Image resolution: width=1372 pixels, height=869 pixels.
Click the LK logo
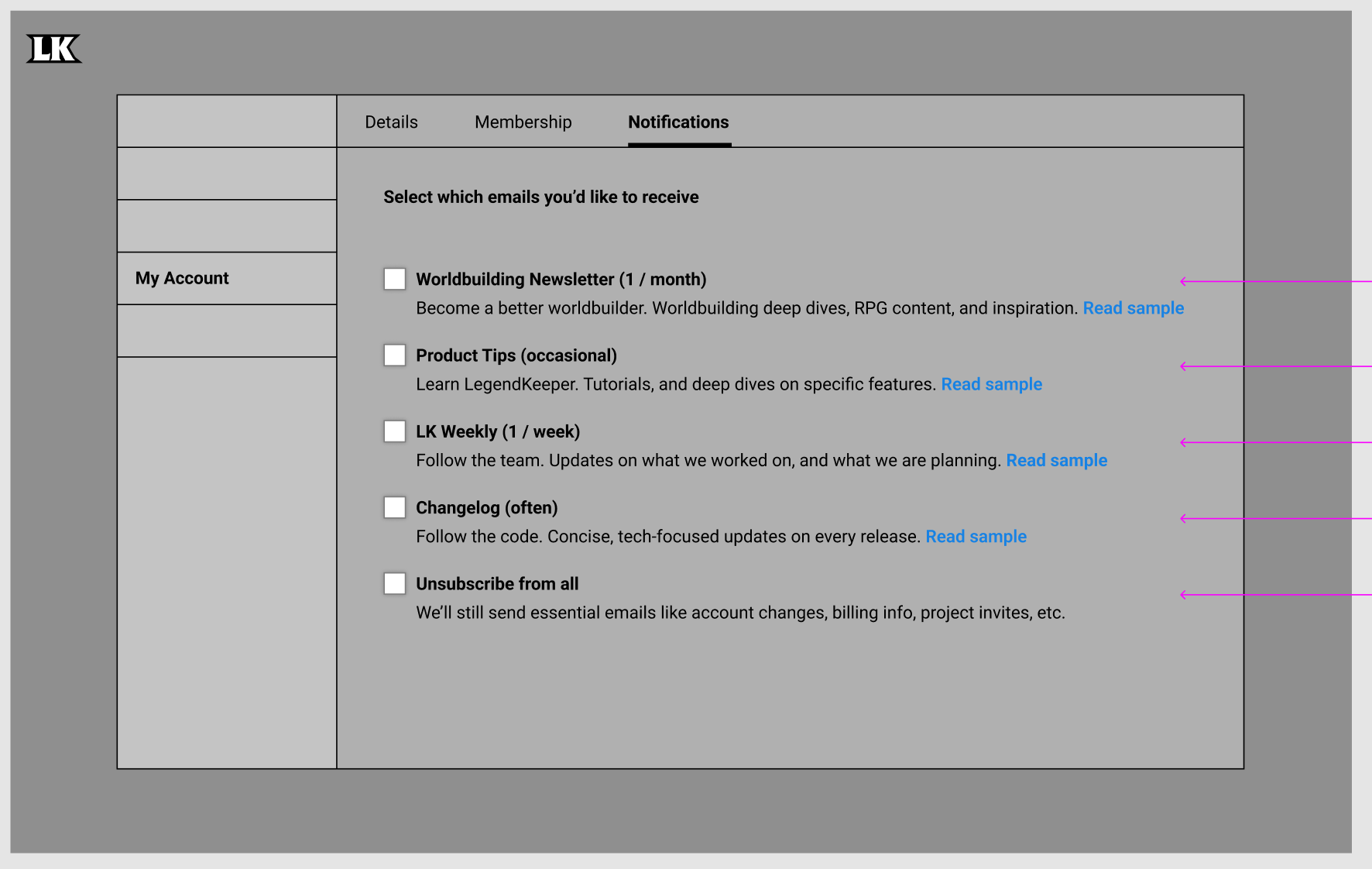[x=54, y=48]
